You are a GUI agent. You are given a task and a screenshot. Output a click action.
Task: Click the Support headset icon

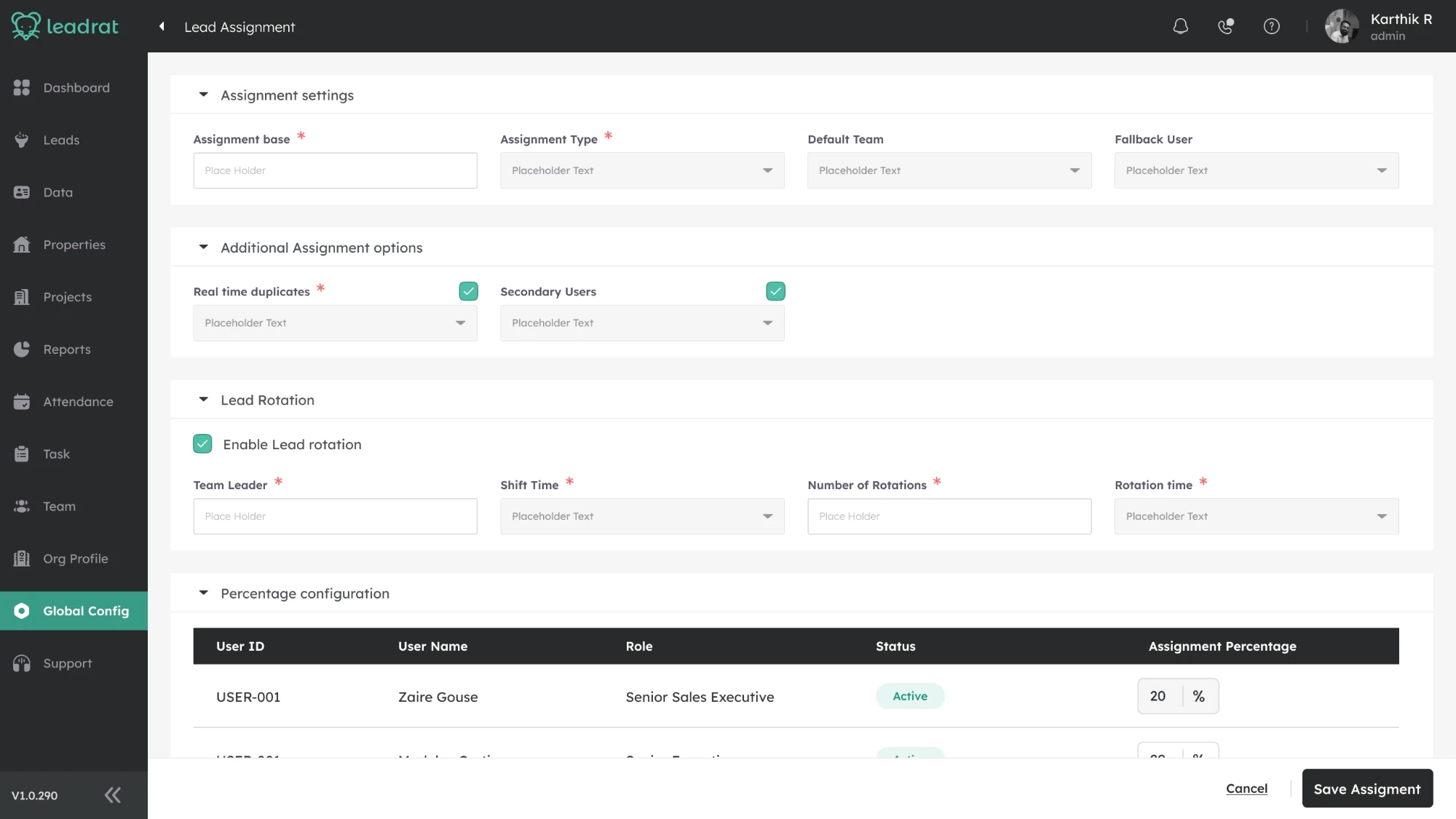coord(22,663)
